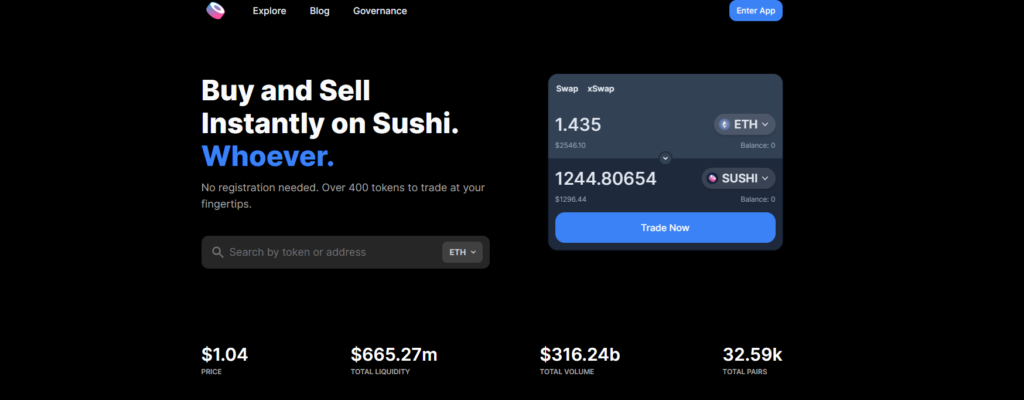Screen dimensions: 1024x400
Task: Click the Sushi logo icon
Action: (x=216, y=10)
